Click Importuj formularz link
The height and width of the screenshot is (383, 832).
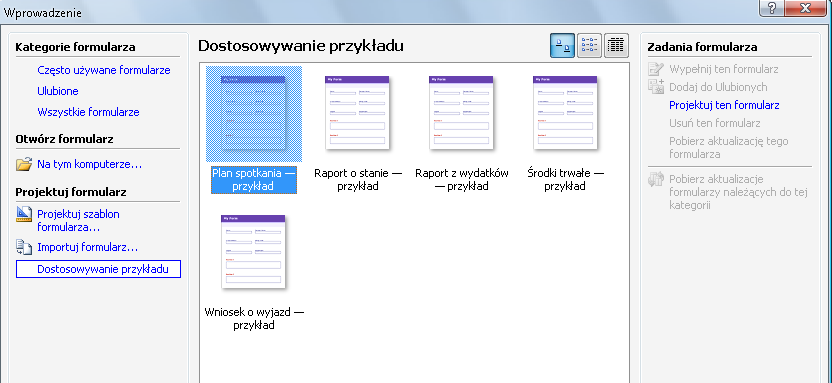[88, 248]
